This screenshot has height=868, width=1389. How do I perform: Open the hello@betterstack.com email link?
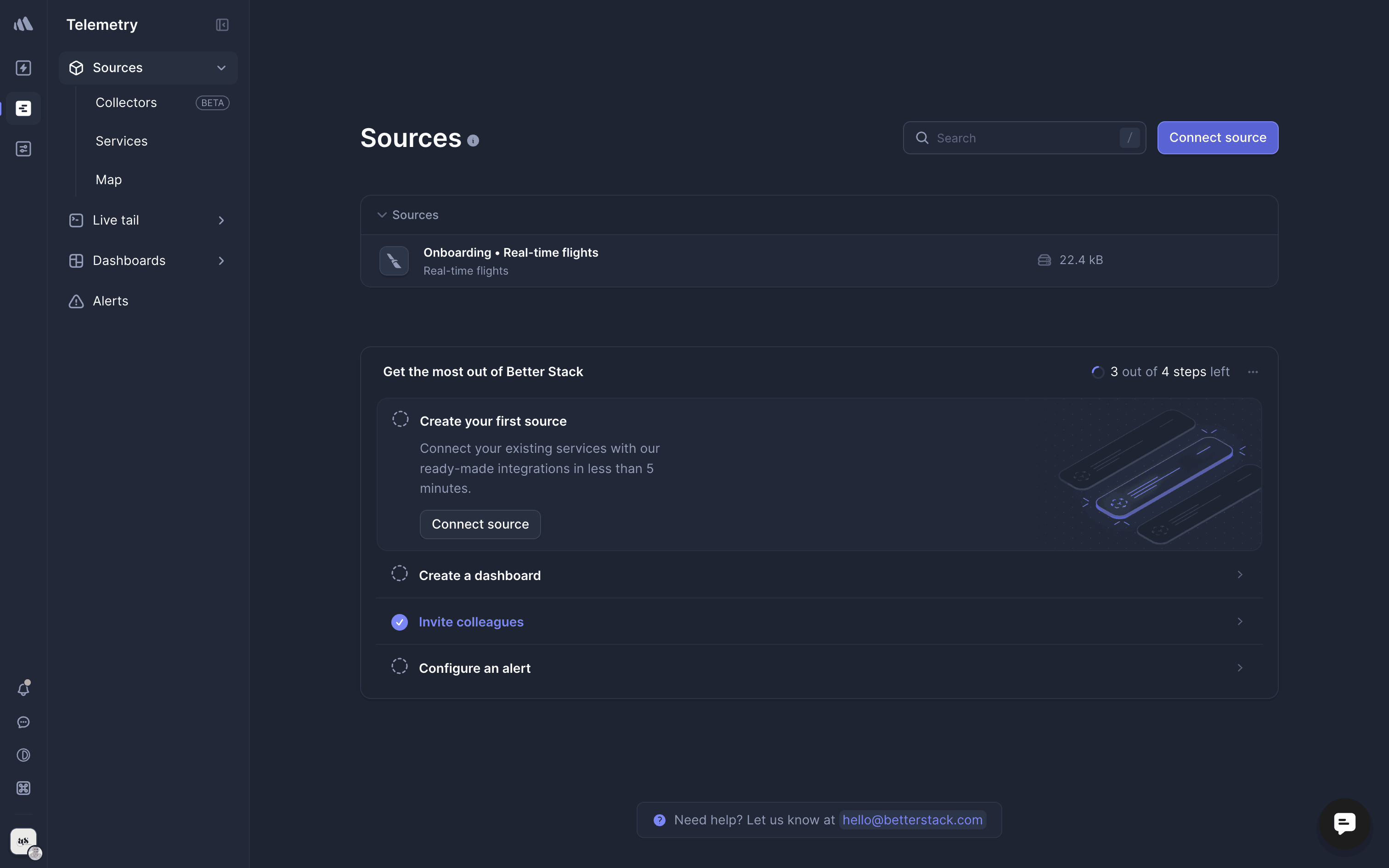912,820
